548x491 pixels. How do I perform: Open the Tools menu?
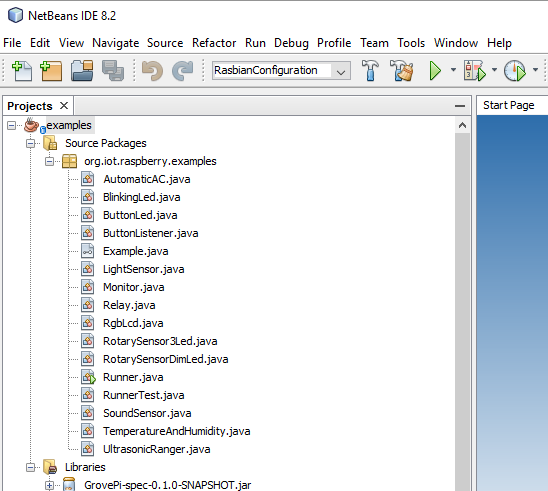pos(411,43)
